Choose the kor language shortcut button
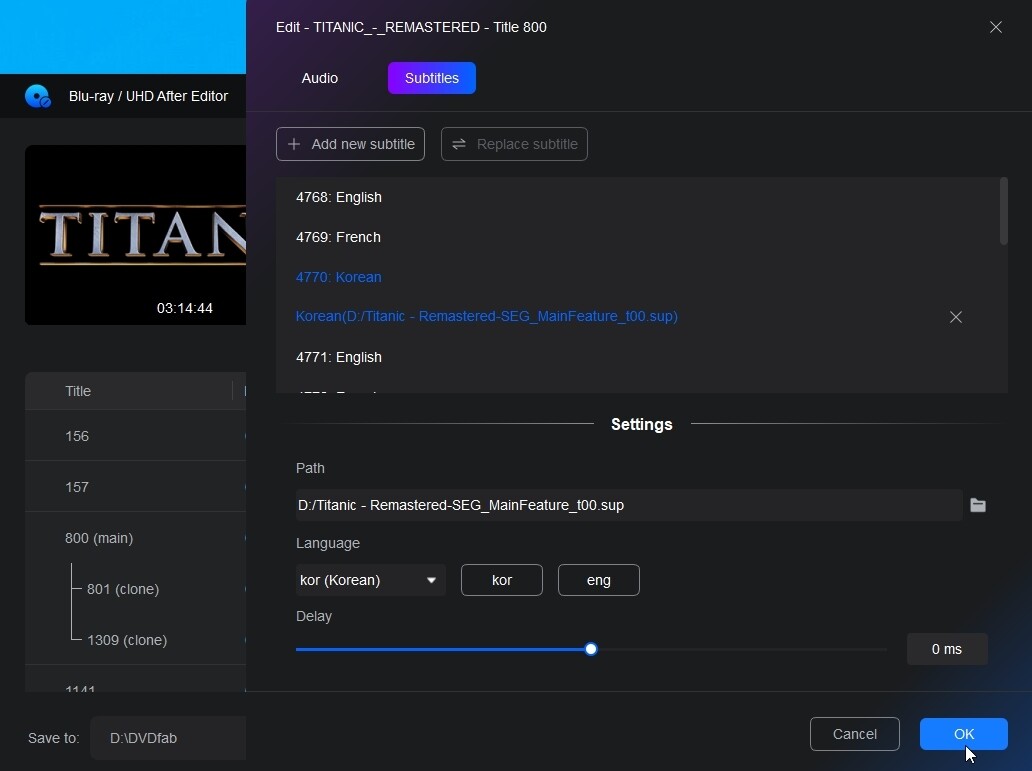1032x771 pixels. point(501,580)
